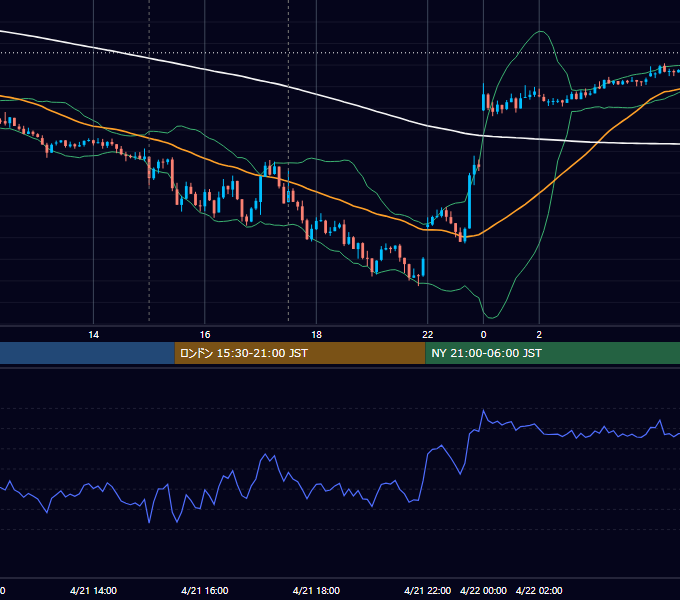Click the blue session bar left of London
Image resolution: width=680 pixels, height=600 pixels.
click(x=87, y=353)
